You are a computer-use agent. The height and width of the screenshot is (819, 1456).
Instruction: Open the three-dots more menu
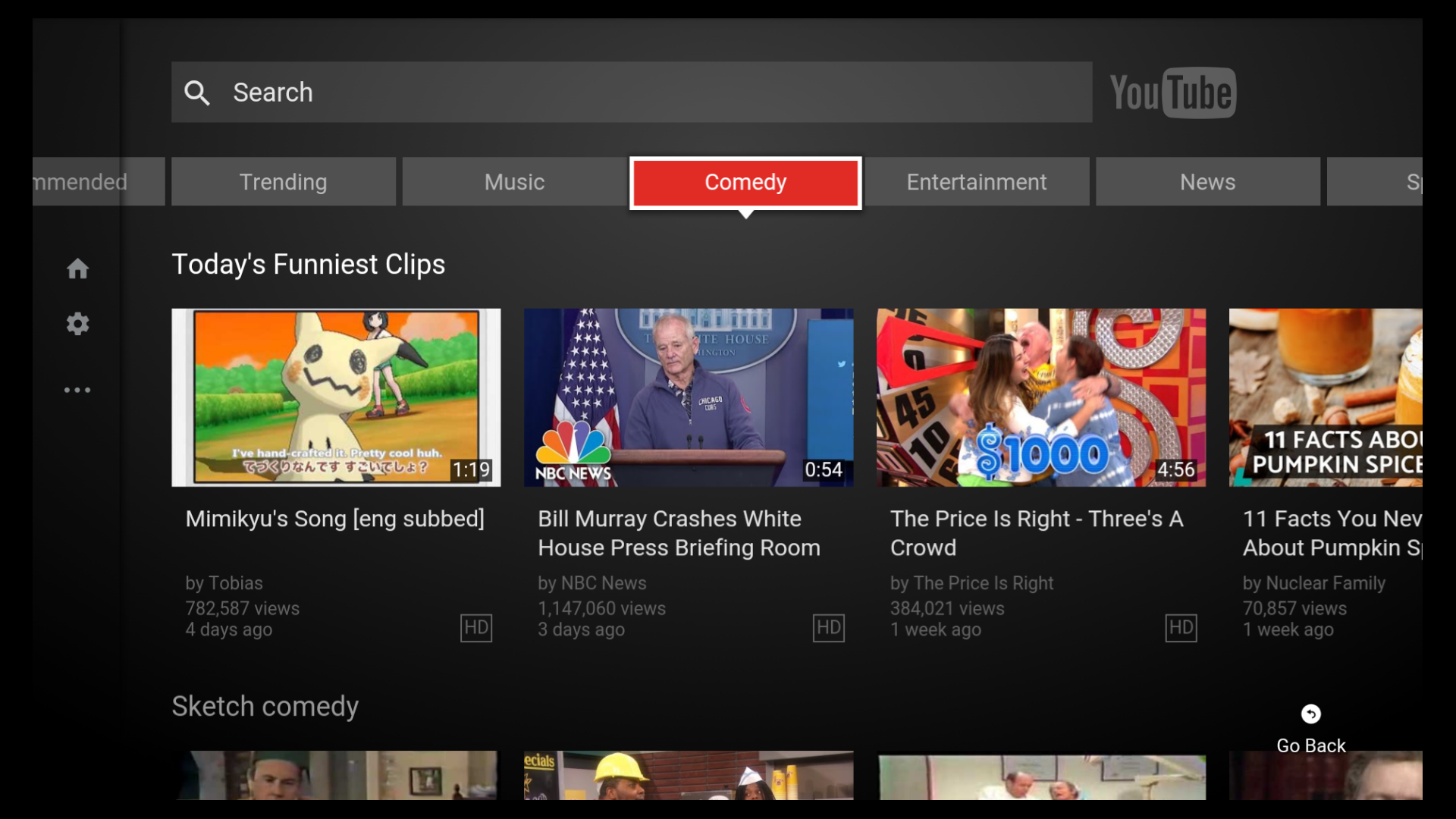tap(77, 390)
